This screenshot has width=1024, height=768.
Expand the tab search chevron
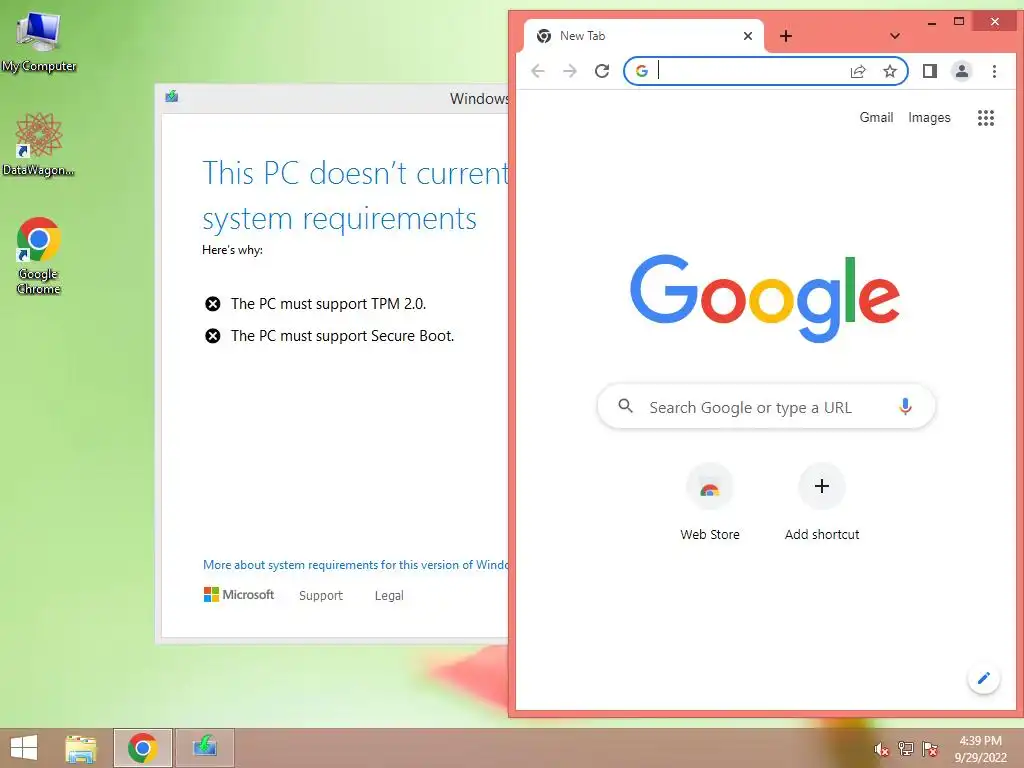click(x=895, y=36)
